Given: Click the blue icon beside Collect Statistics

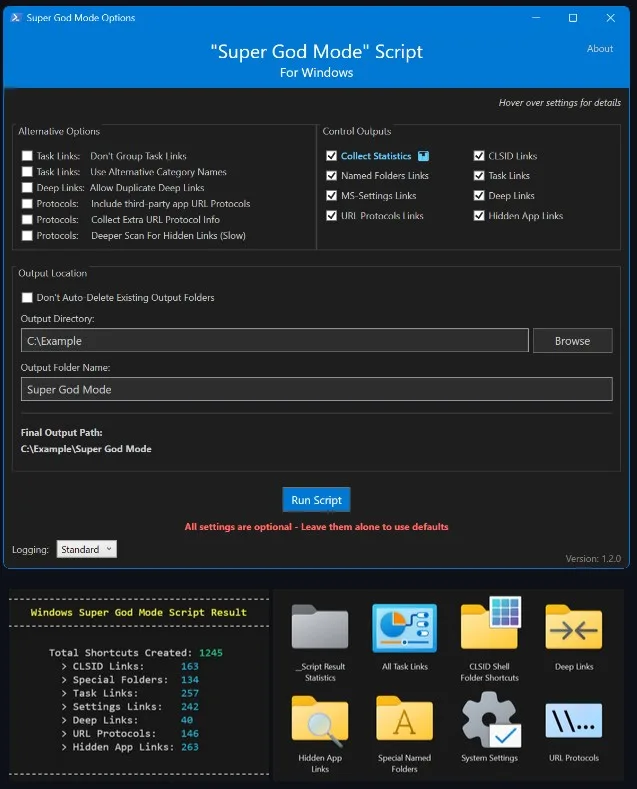Looking at the screenshot, I should point(424,156).
